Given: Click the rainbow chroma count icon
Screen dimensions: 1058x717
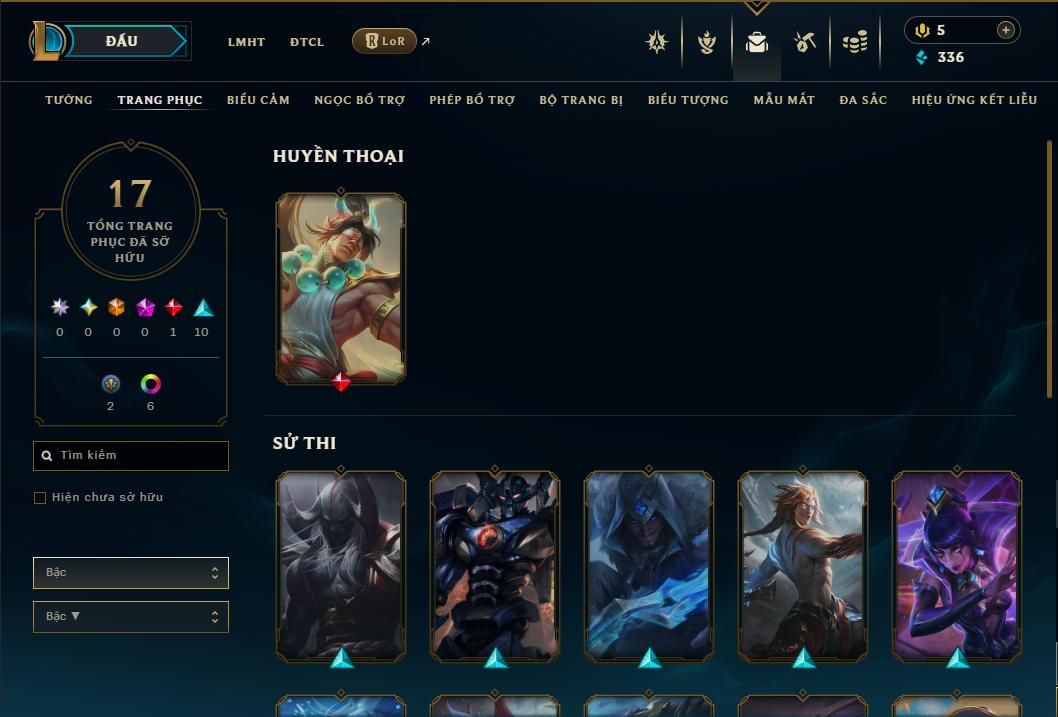Looking at the screenshot, I should (150, 384).
